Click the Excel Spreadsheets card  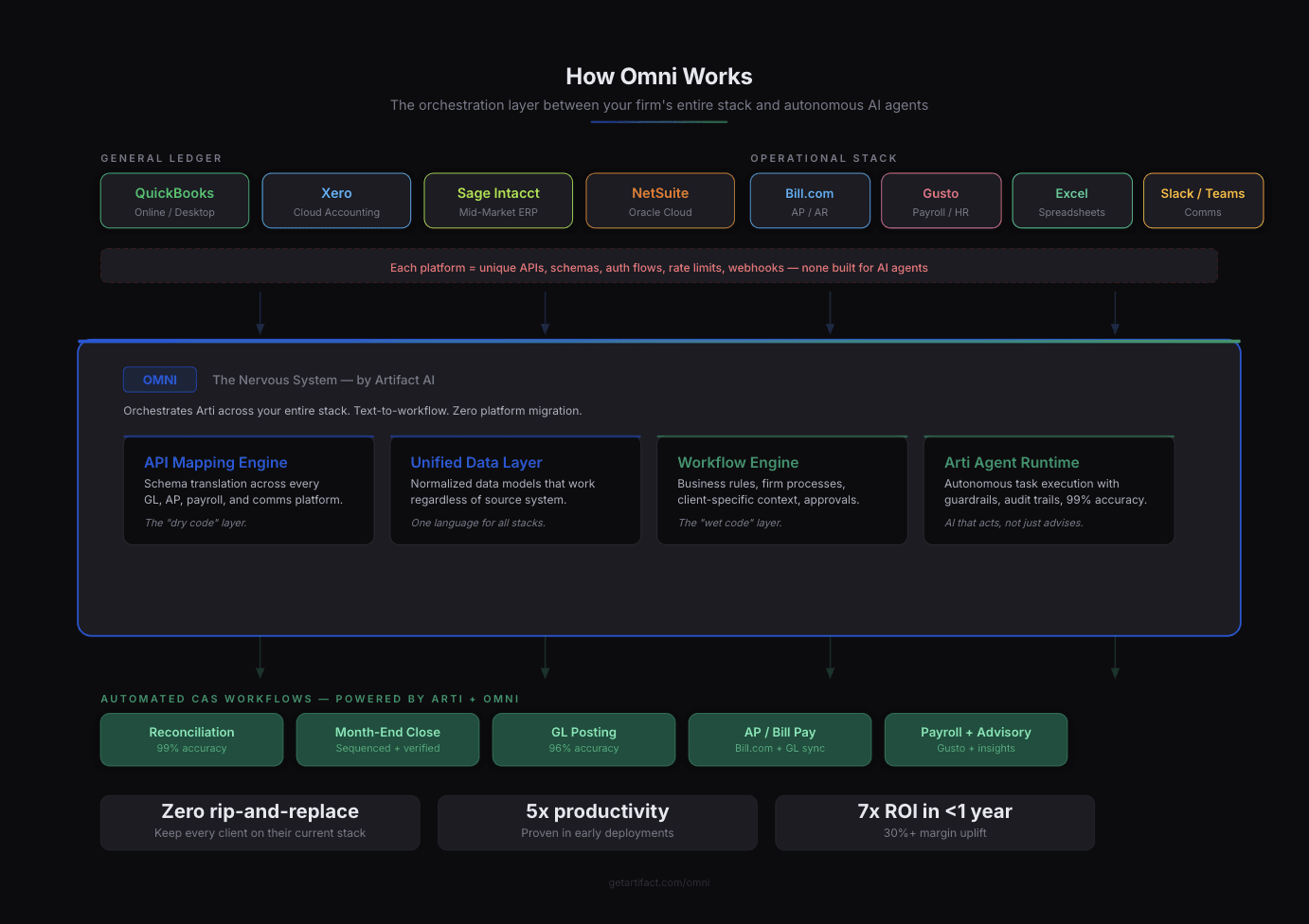tap(1072, 201)
